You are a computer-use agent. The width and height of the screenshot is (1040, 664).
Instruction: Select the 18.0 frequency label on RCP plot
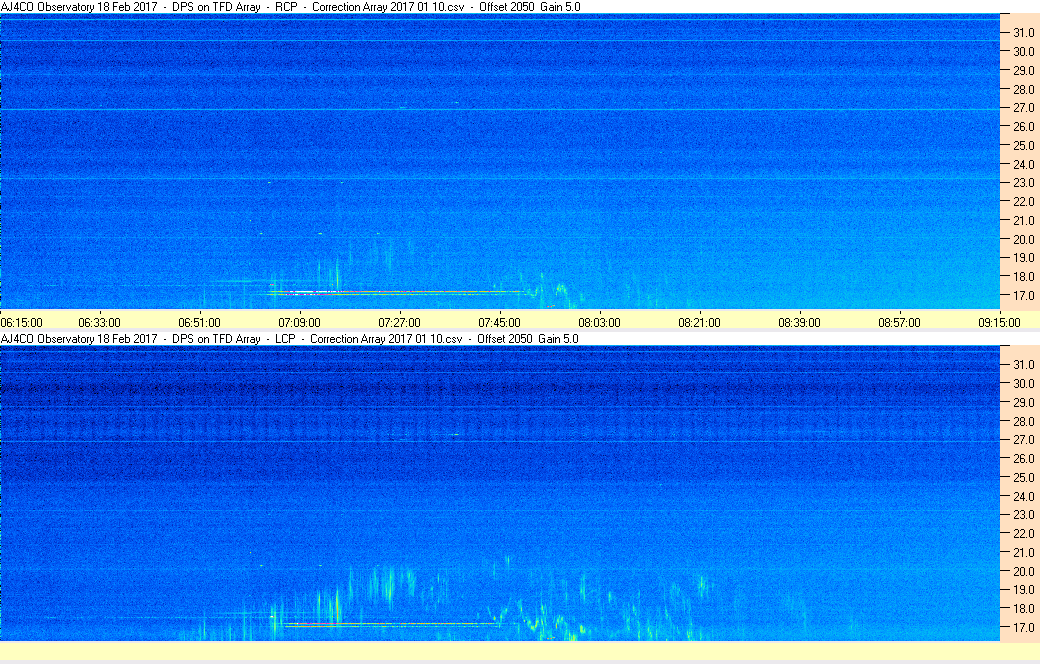(1023, 277)
